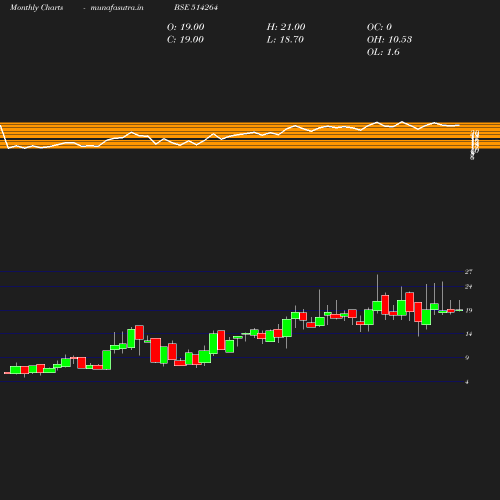Click the BSE 514264 symbol label
The image size is (500, 500).
pyautogui.click(x=196, y=7)
